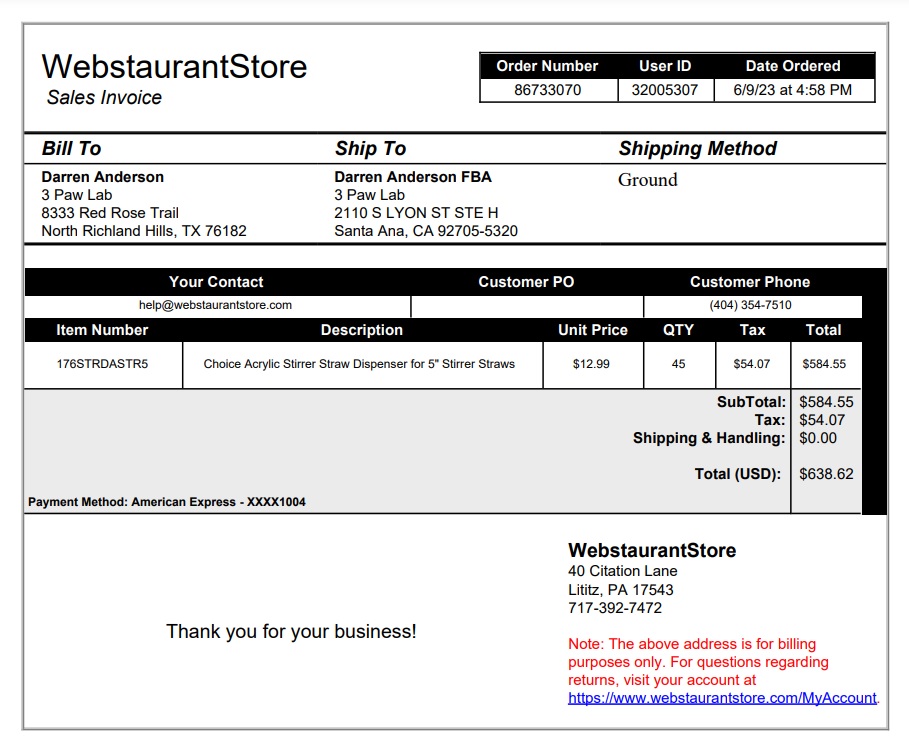Click the QTY column header
The width and height of the screenshot is (909, 746).
coord(678,330)
